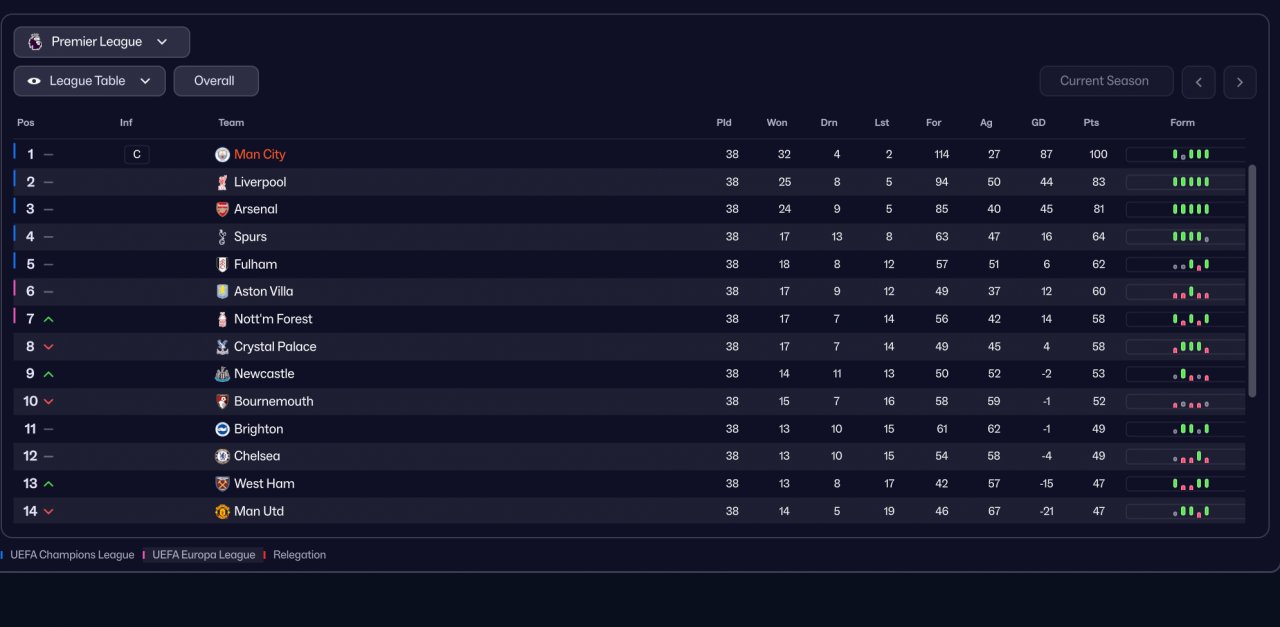
Task: Click the champions 'C' info badge
Action: (137, 155)
